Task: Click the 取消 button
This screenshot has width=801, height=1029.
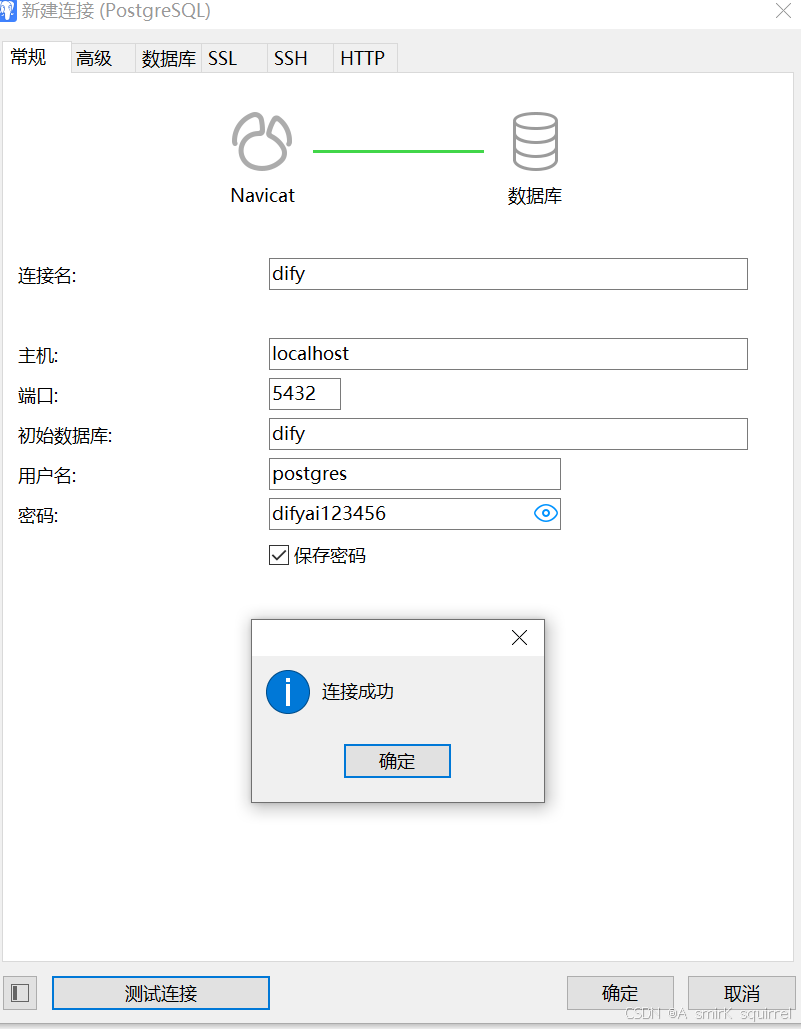Action: [x=742, y=993]
